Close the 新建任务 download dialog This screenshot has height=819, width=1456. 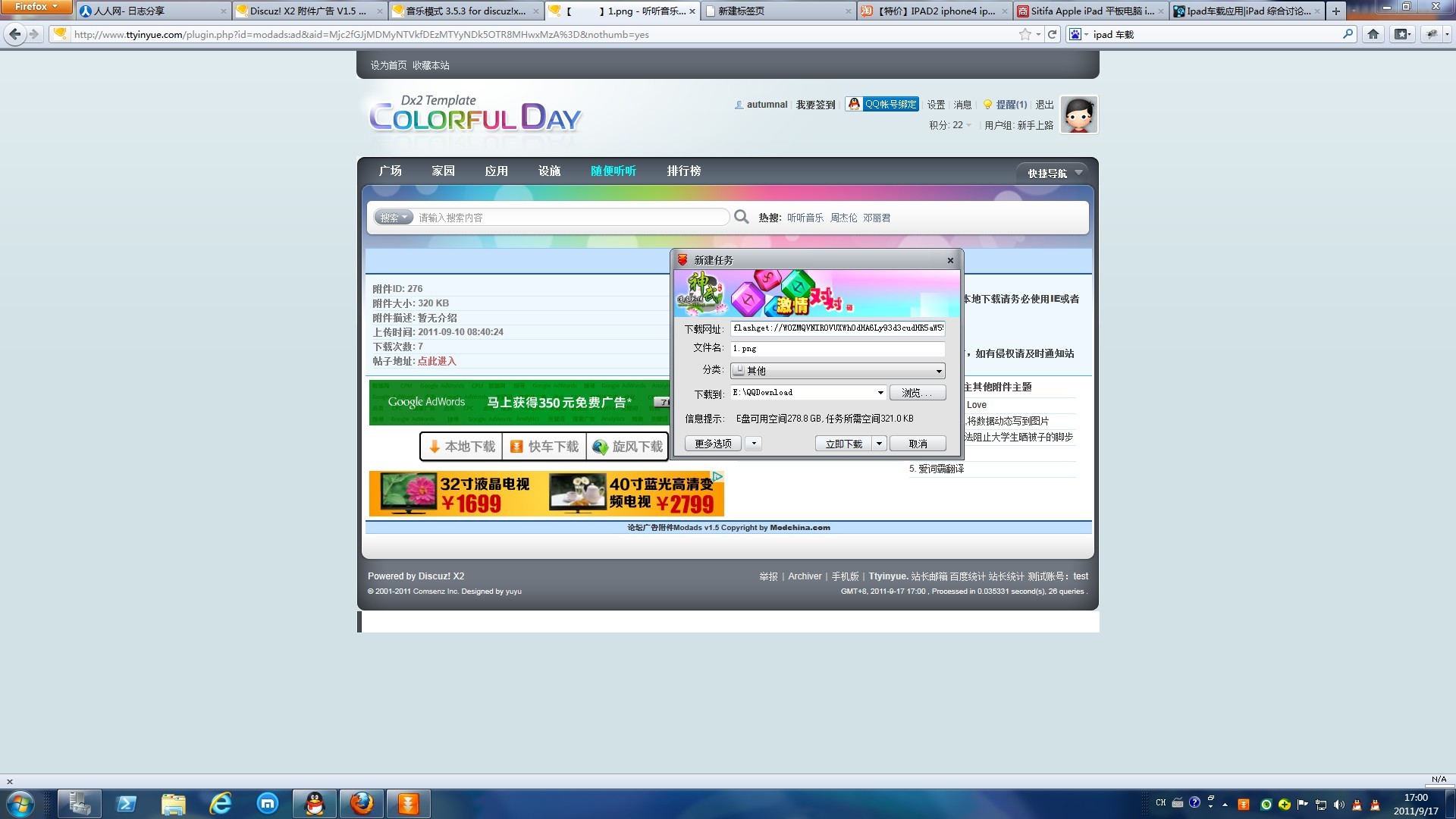click(950, 260)
